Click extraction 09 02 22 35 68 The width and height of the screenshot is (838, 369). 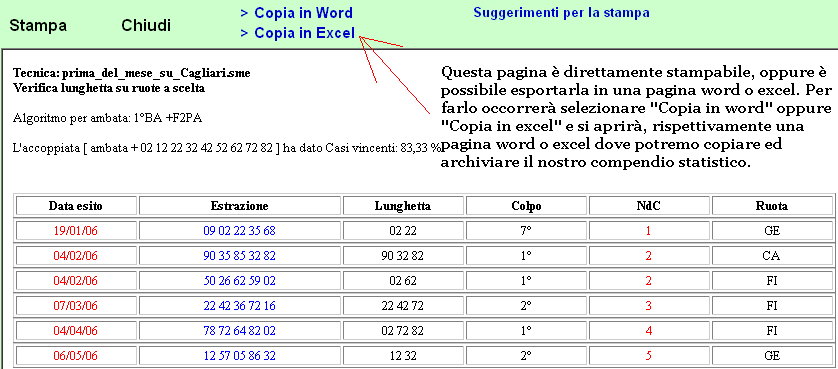(239, 231)
